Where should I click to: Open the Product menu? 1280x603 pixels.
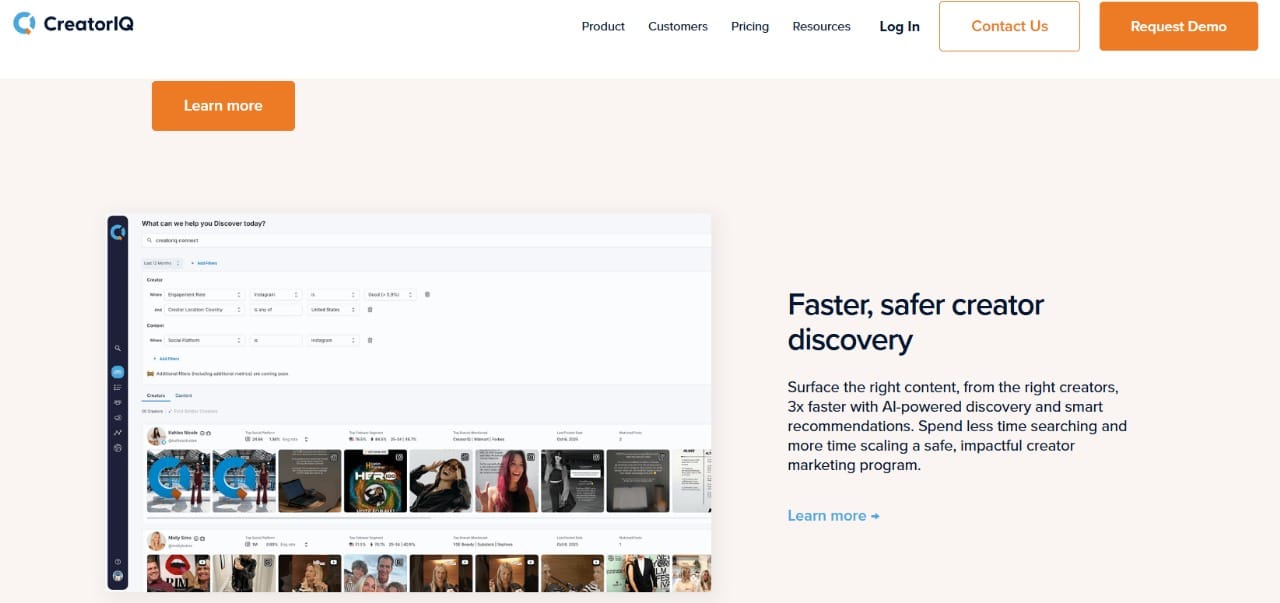click(603, 27)
